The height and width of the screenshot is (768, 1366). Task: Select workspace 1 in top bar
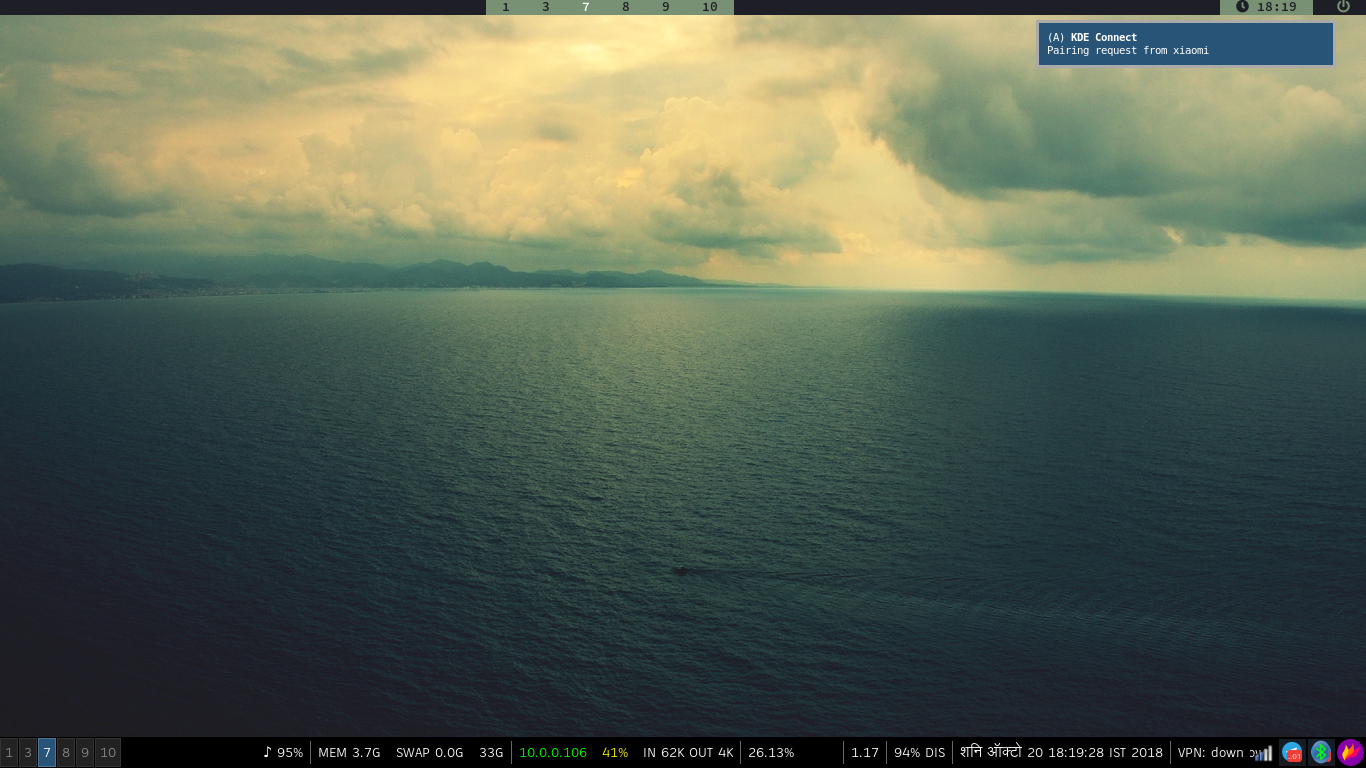click(505, 7)
